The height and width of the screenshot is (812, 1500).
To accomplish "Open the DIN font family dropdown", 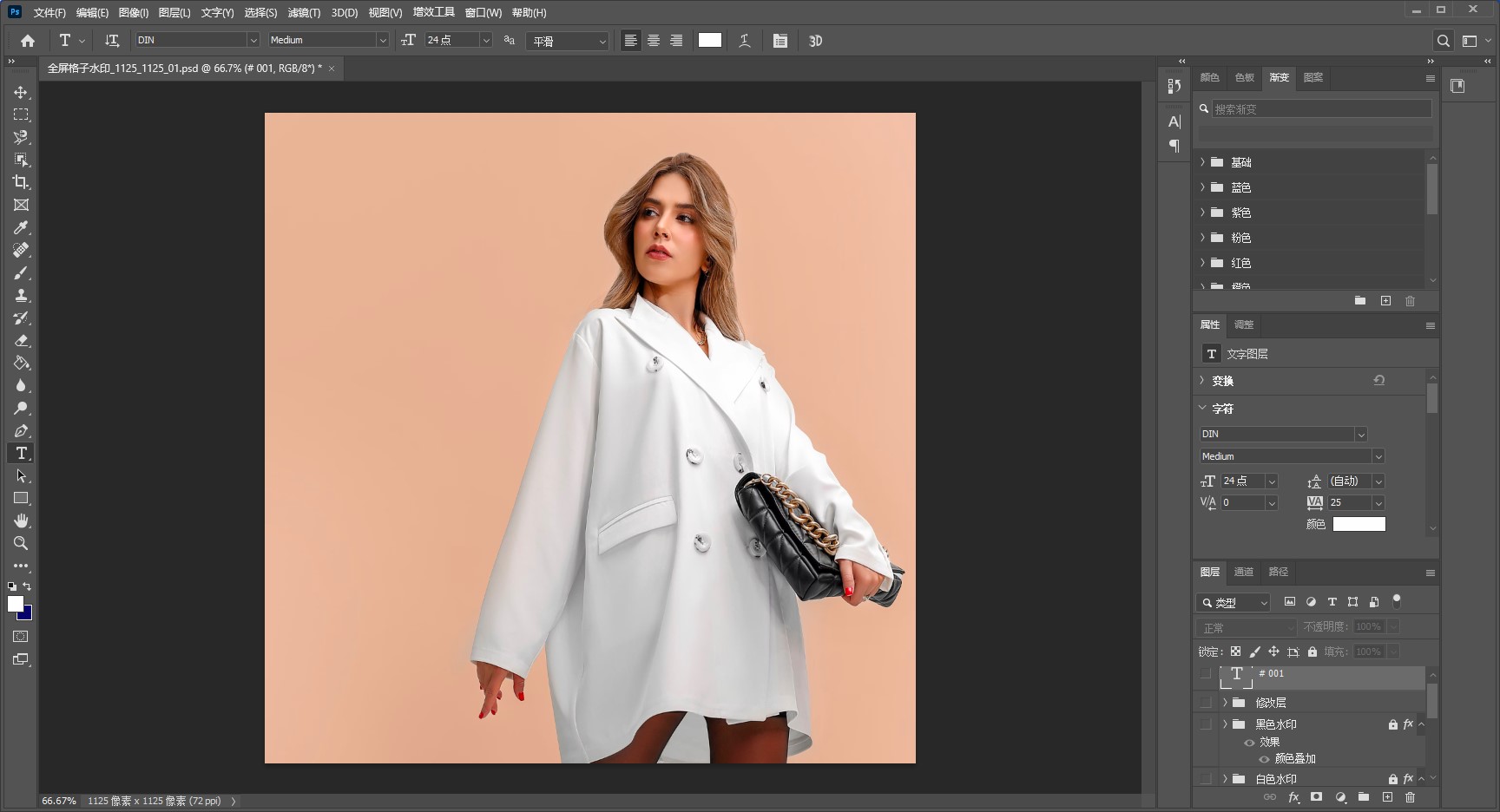I will 253,40.
